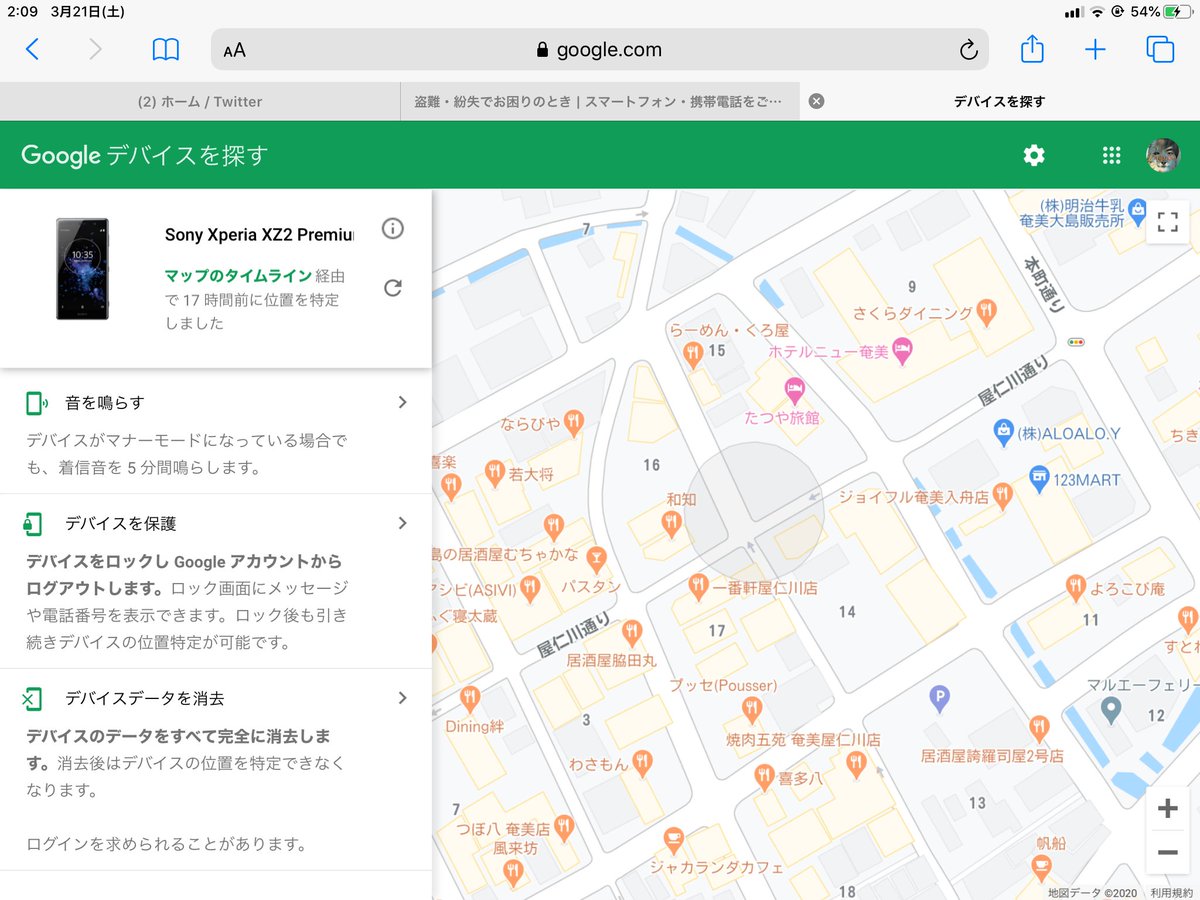Tap the マルエーフェリー location pin
The image size is (1200, 900).
coord(1110,710)
